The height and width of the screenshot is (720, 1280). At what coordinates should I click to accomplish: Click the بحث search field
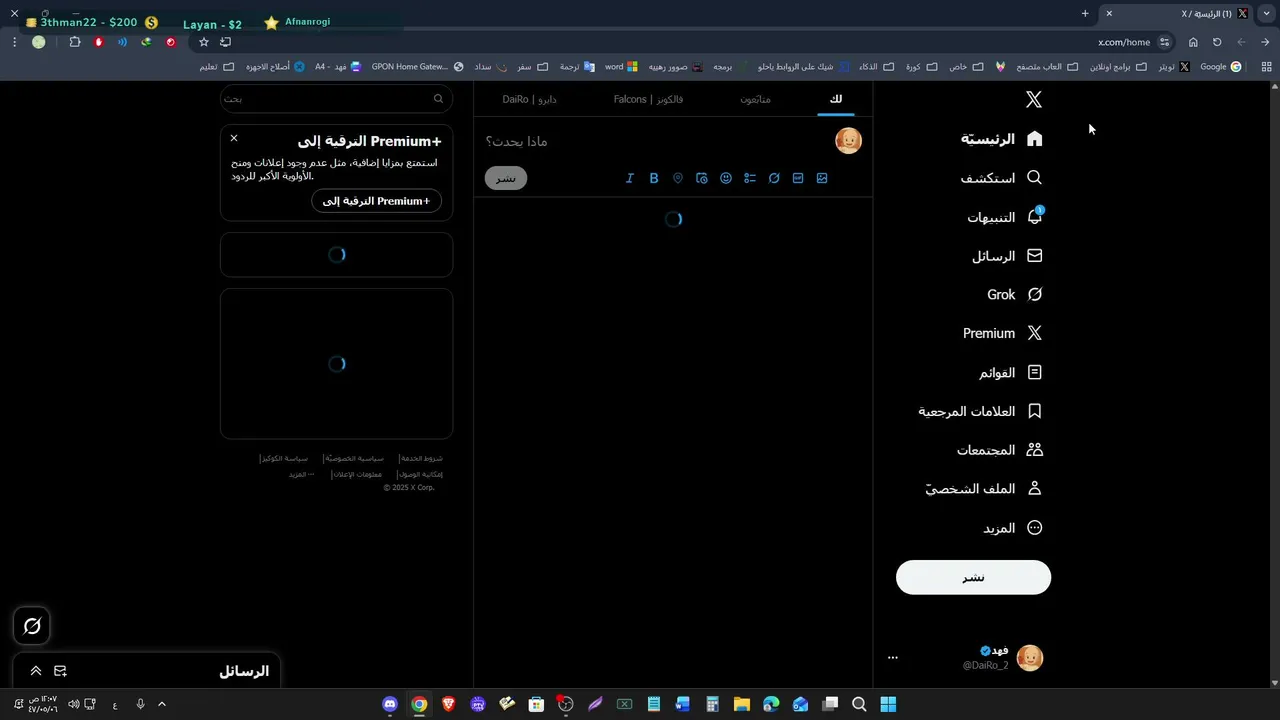[x=336, y=99]
